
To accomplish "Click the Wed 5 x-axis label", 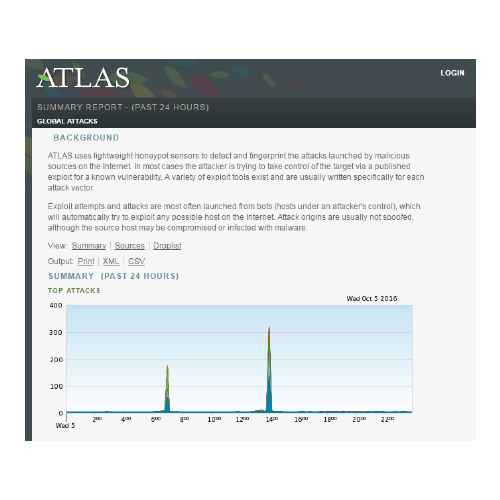I will 65,426.
